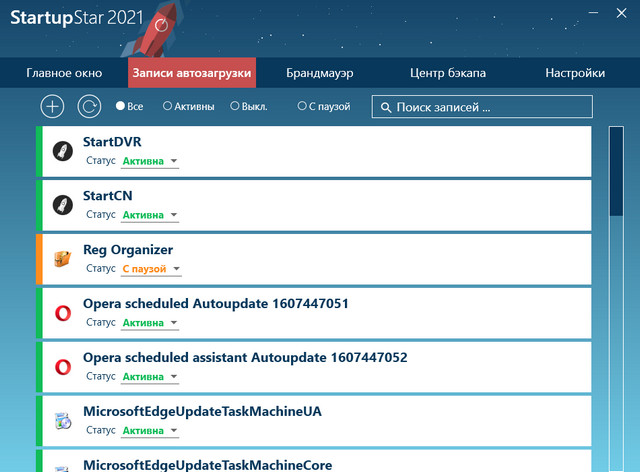Click the StartCN rocket icon
The width and height of the screenshot is (640, 472).
tap(63, 205)
